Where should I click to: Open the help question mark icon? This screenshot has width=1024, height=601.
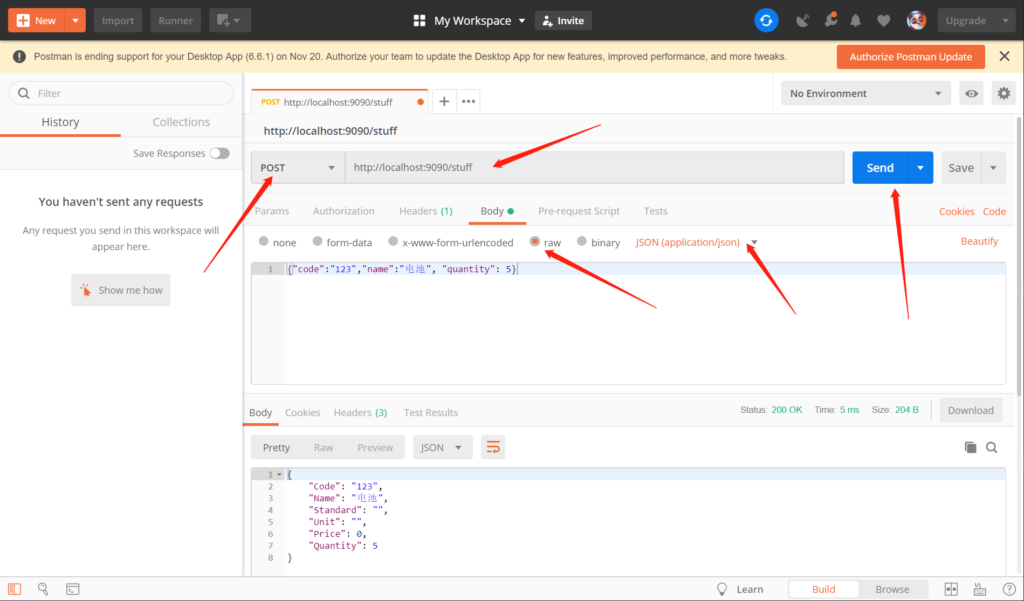[x=1009, y=589]
